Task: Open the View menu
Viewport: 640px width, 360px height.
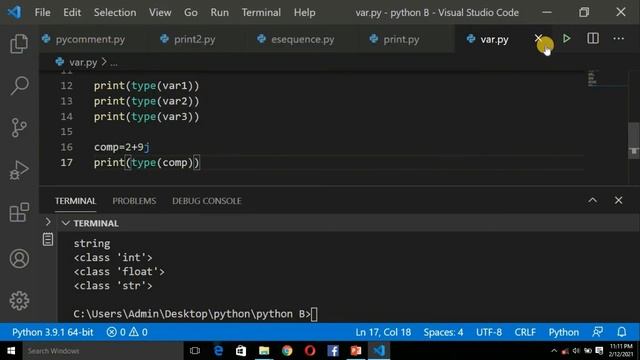Action: (160, 13)
